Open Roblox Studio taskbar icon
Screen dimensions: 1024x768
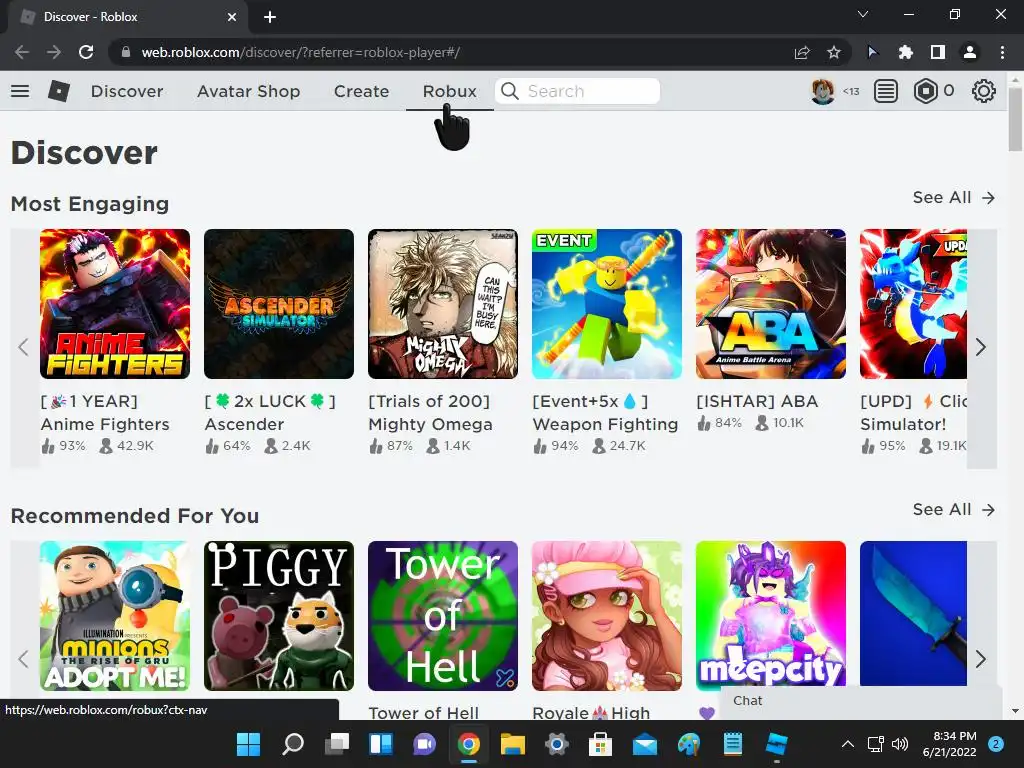(776, 744)
